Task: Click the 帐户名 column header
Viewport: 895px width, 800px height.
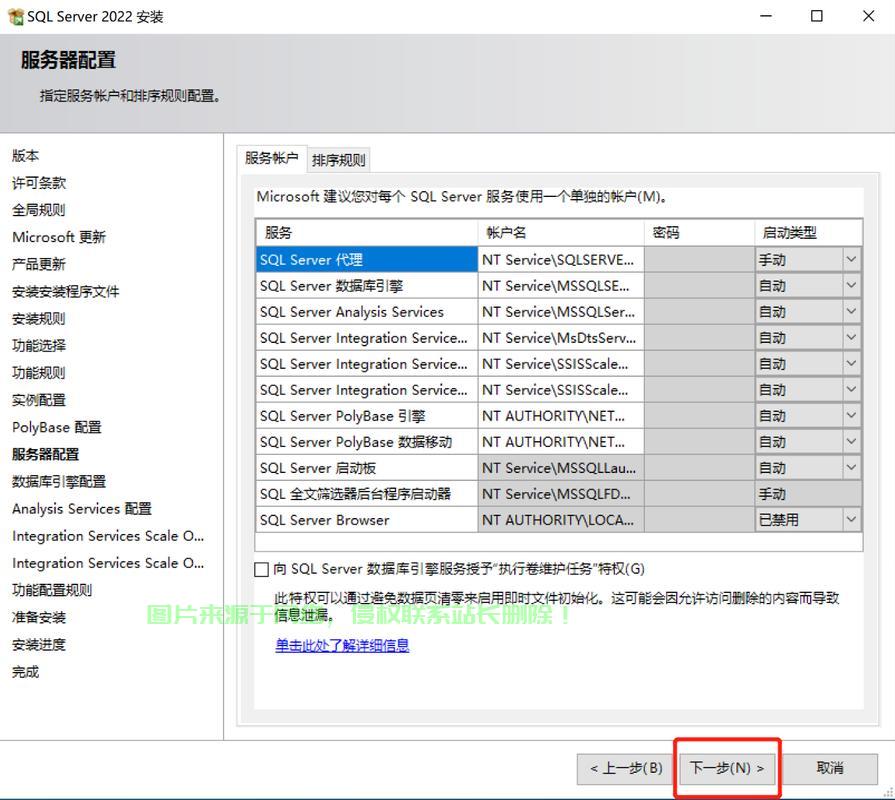Action: (x=561, y=232)
